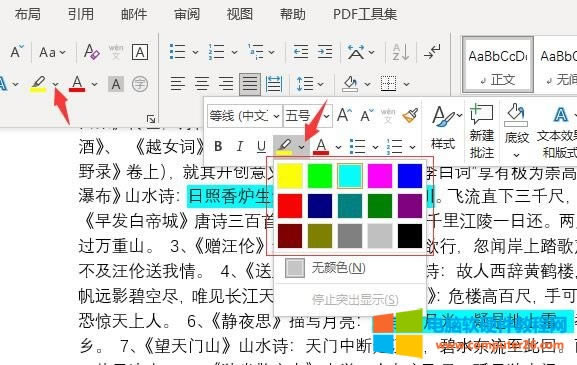Select the Clear All Formatting icon
This screenshot has width=577, height=365.
[x=91, y=52]
